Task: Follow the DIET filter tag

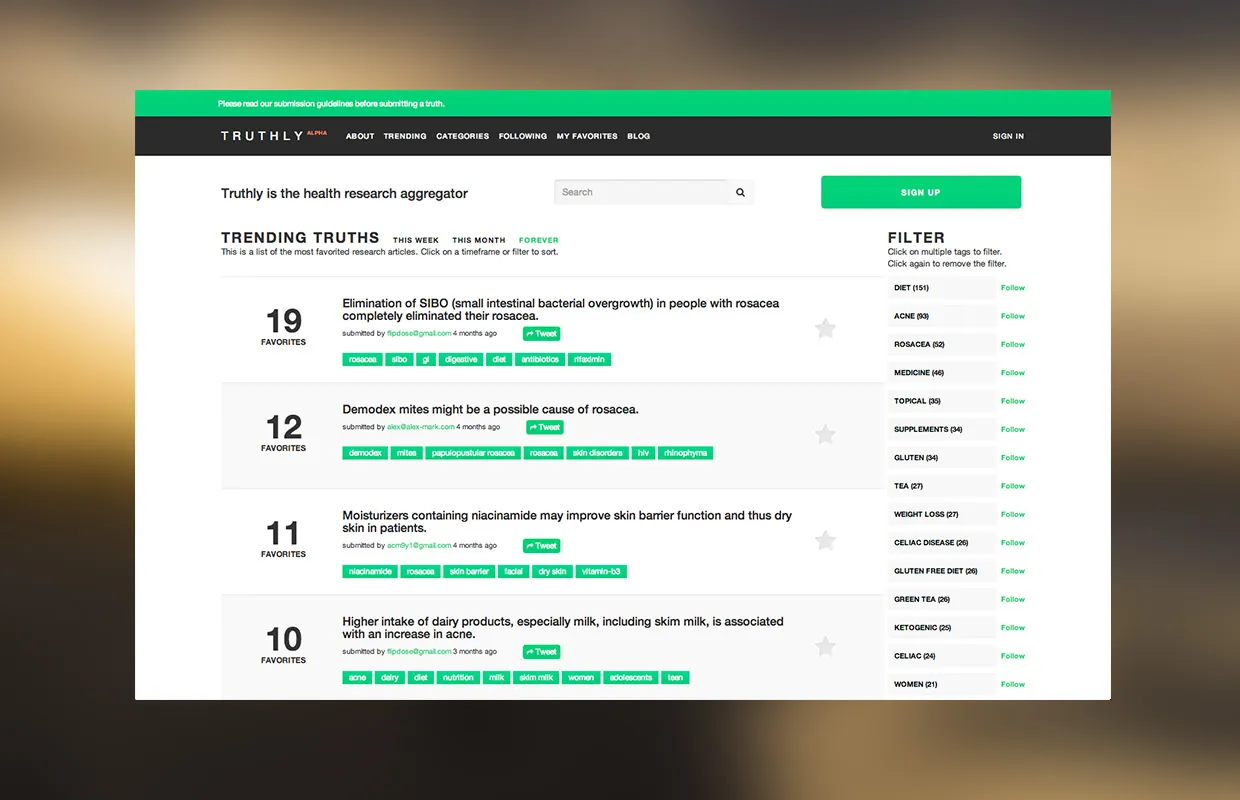Action: click(1012, 288)
